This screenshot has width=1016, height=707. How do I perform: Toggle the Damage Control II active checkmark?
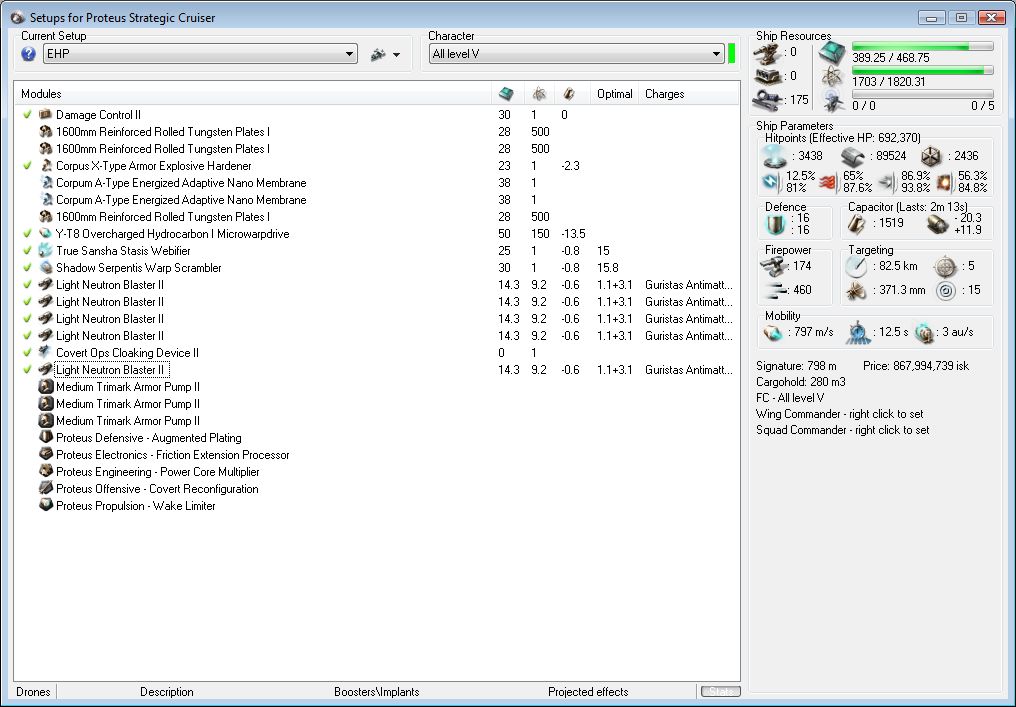27,115
